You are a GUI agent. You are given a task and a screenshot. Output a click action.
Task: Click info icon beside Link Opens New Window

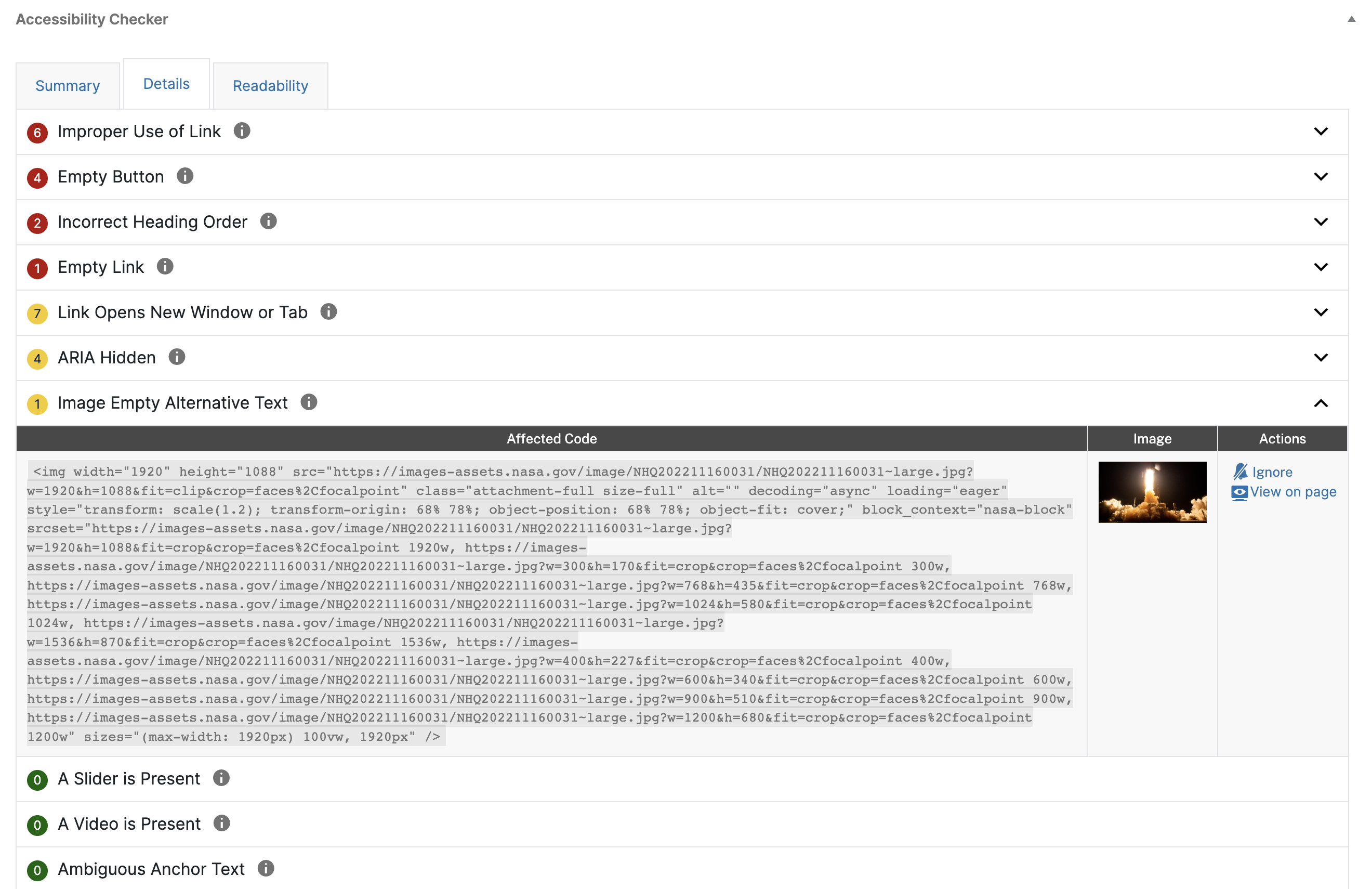[328, 312]
